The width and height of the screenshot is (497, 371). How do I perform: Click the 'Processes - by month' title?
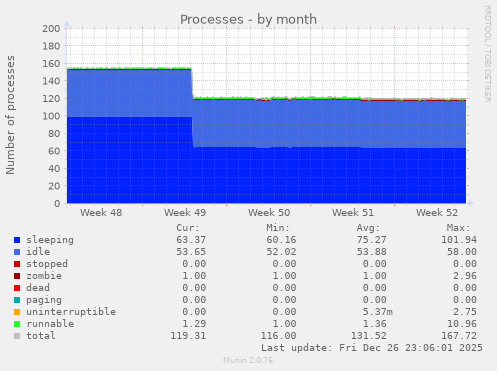click(x=248, y=20)
